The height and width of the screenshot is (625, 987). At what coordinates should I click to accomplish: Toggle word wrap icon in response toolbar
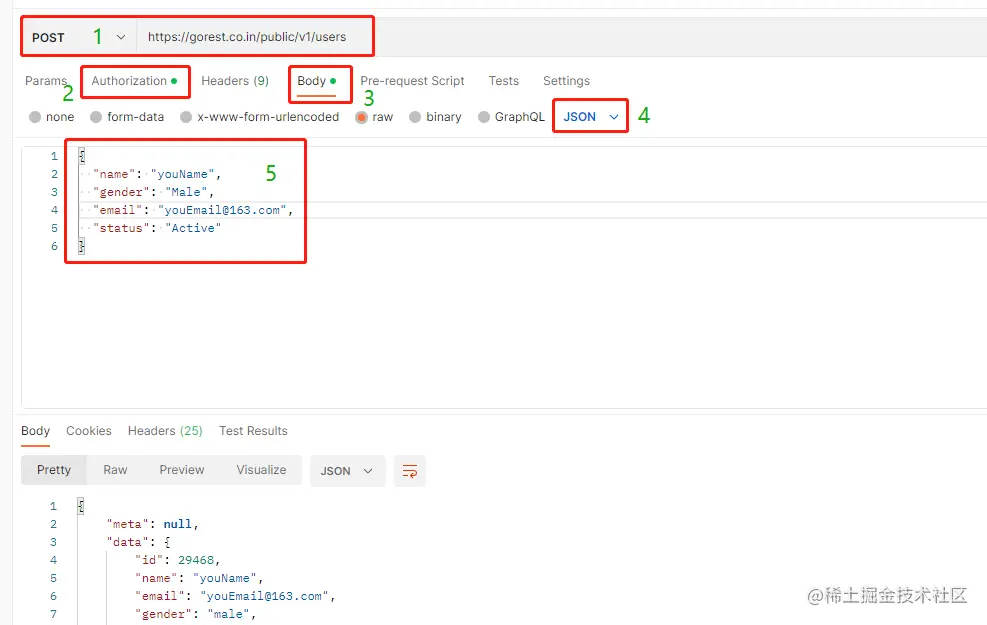tap(410, 471)
